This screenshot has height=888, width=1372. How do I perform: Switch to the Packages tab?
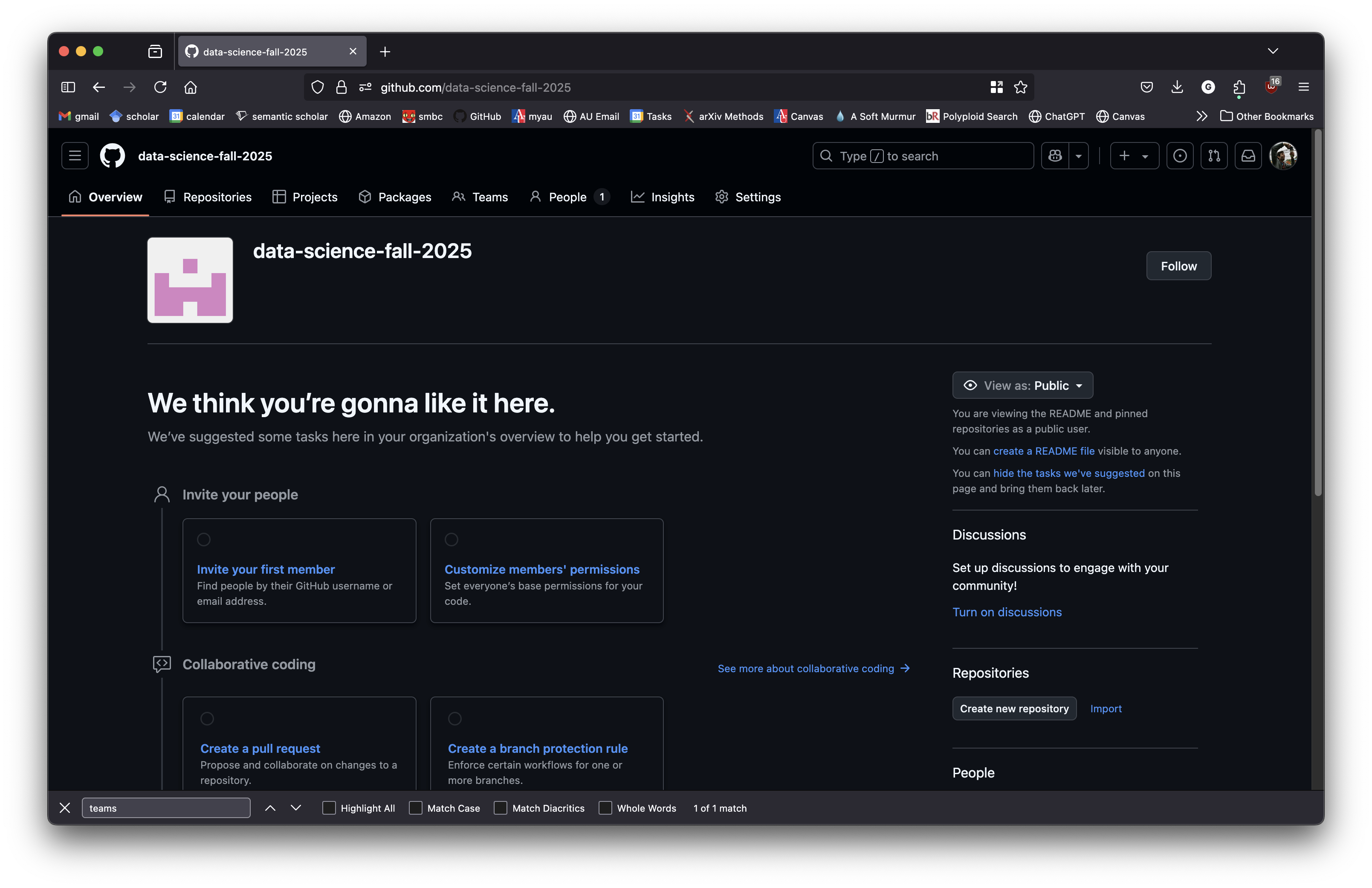point(395,197)
